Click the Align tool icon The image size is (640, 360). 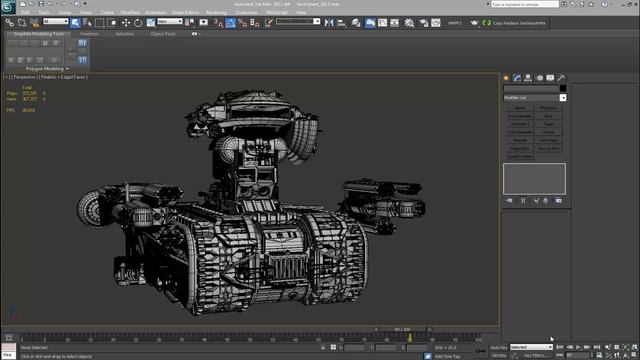pos(342,23)
